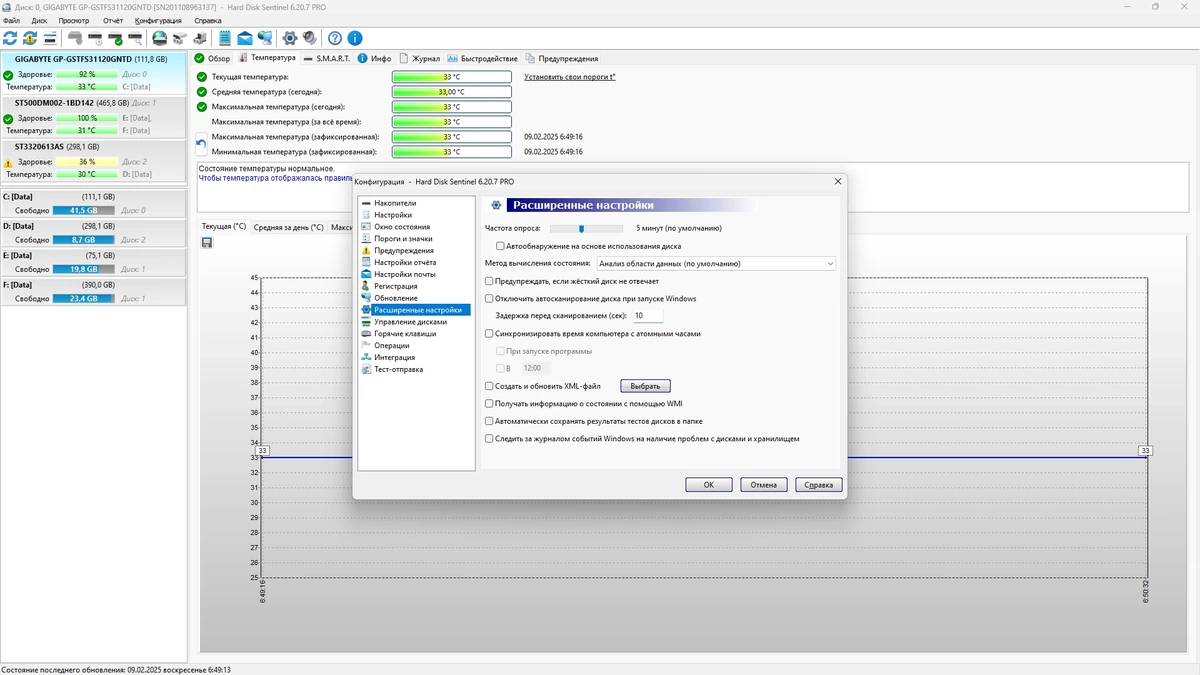Switch to the Журнал tab
Screen dimensions: 1200x675
click(x=419, y=59)
